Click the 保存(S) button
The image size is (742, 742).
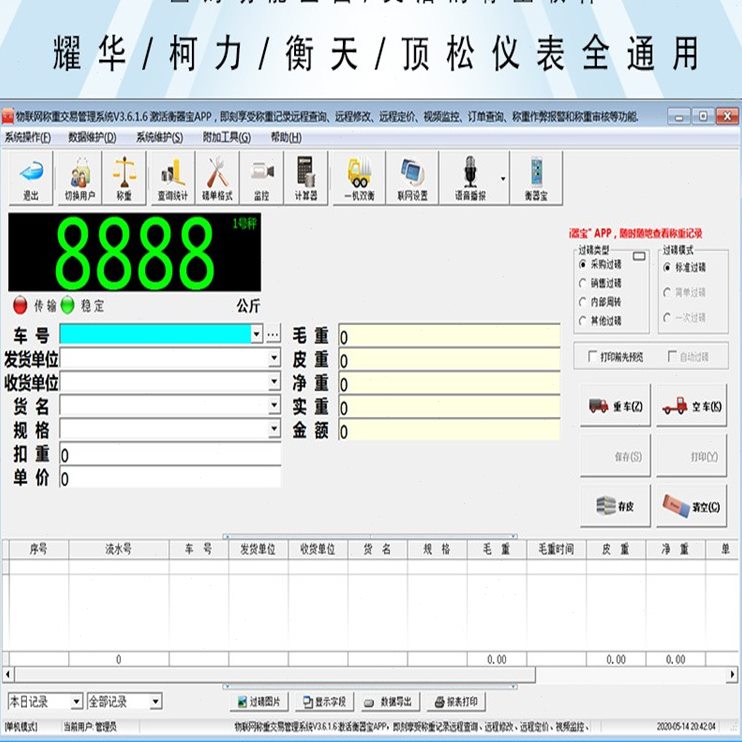(x=615, y=456)
